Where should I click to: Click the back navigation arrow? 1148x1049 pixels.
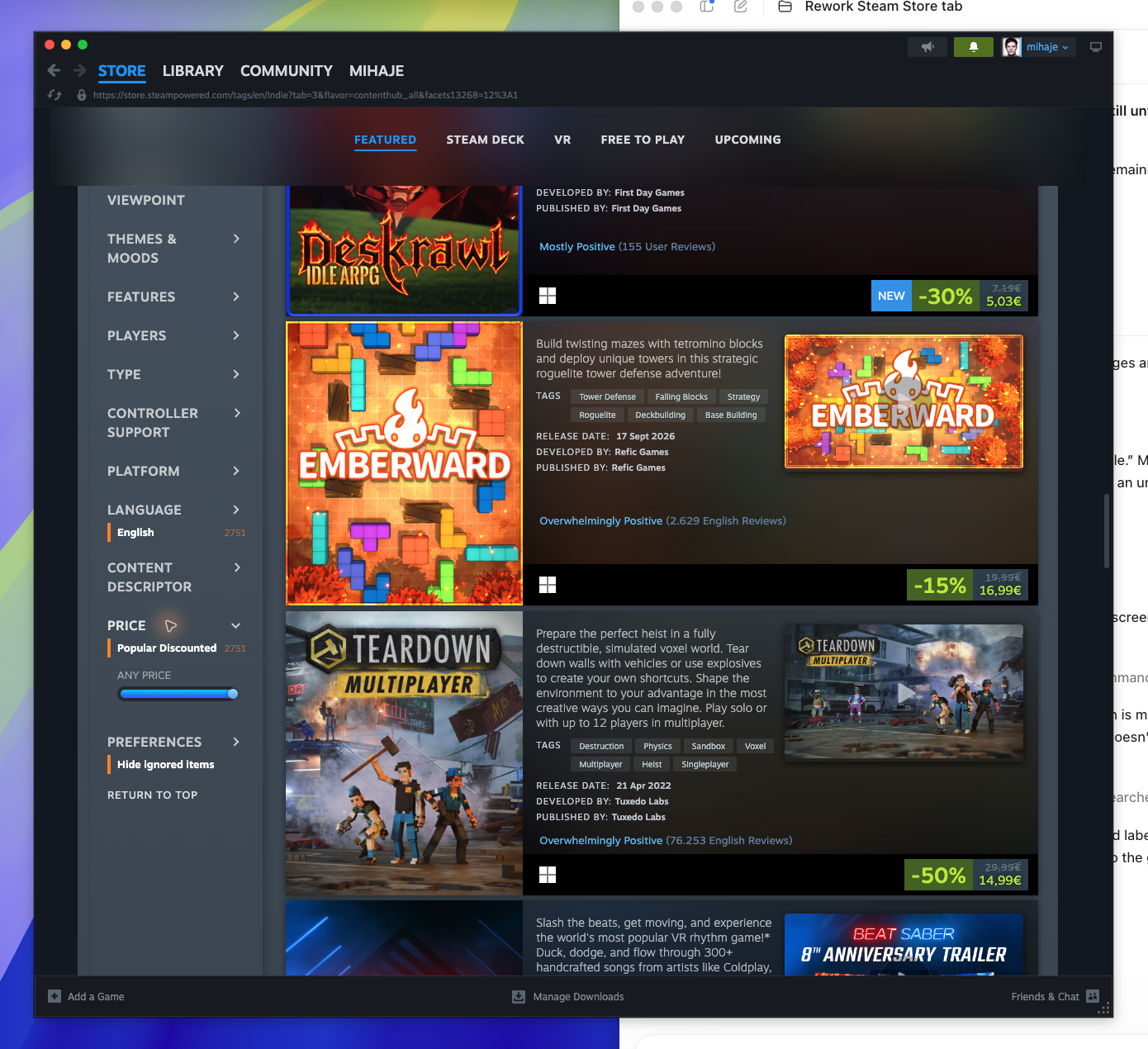coord(54,71)
